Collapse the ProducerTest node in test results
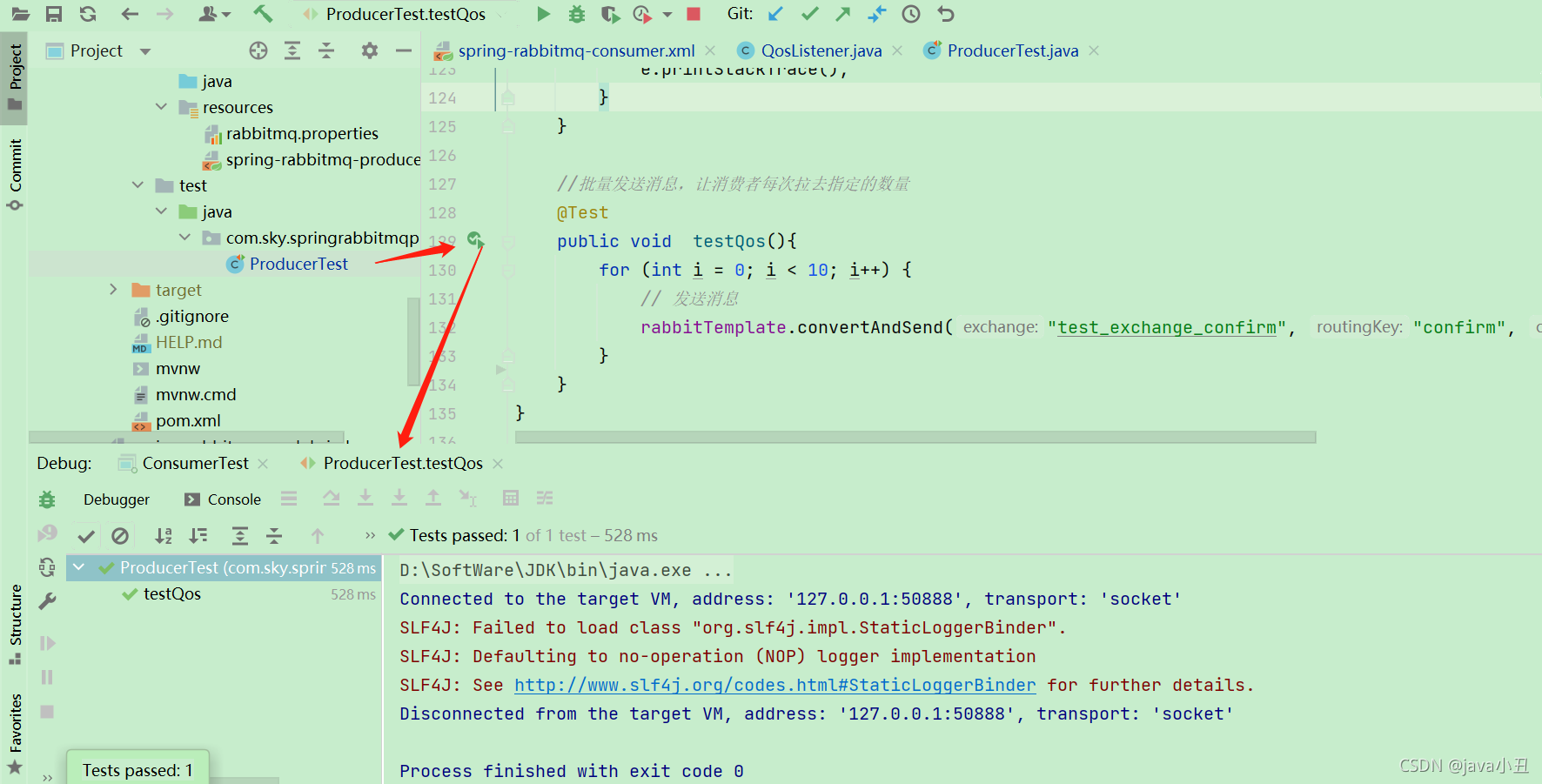 point(79,567)
